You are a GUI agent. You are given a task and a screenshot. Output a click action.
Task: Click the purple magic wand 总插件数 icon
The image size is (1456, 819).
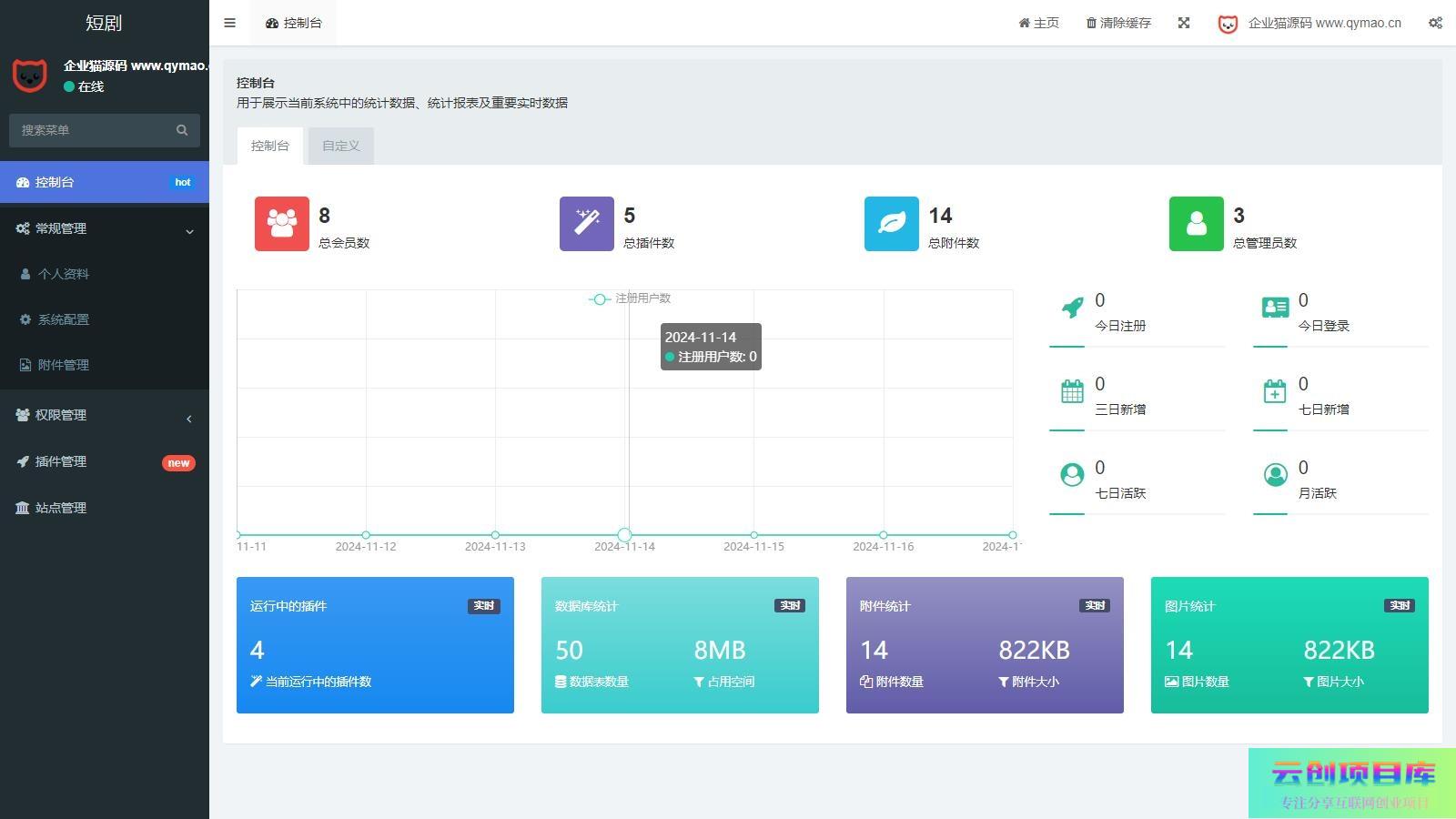[586, 223]
